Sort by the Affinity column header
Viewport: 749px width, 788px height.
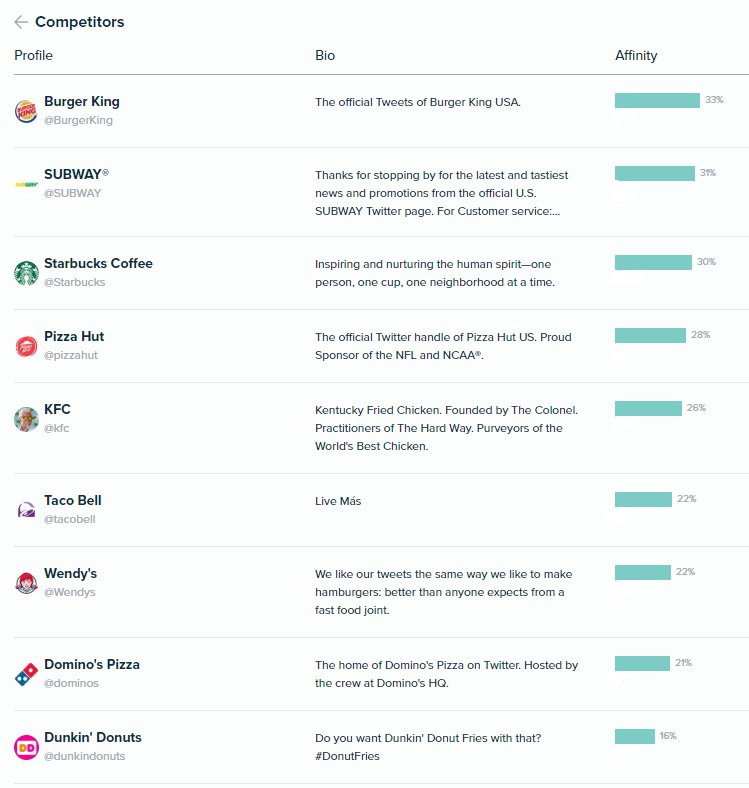636,55
